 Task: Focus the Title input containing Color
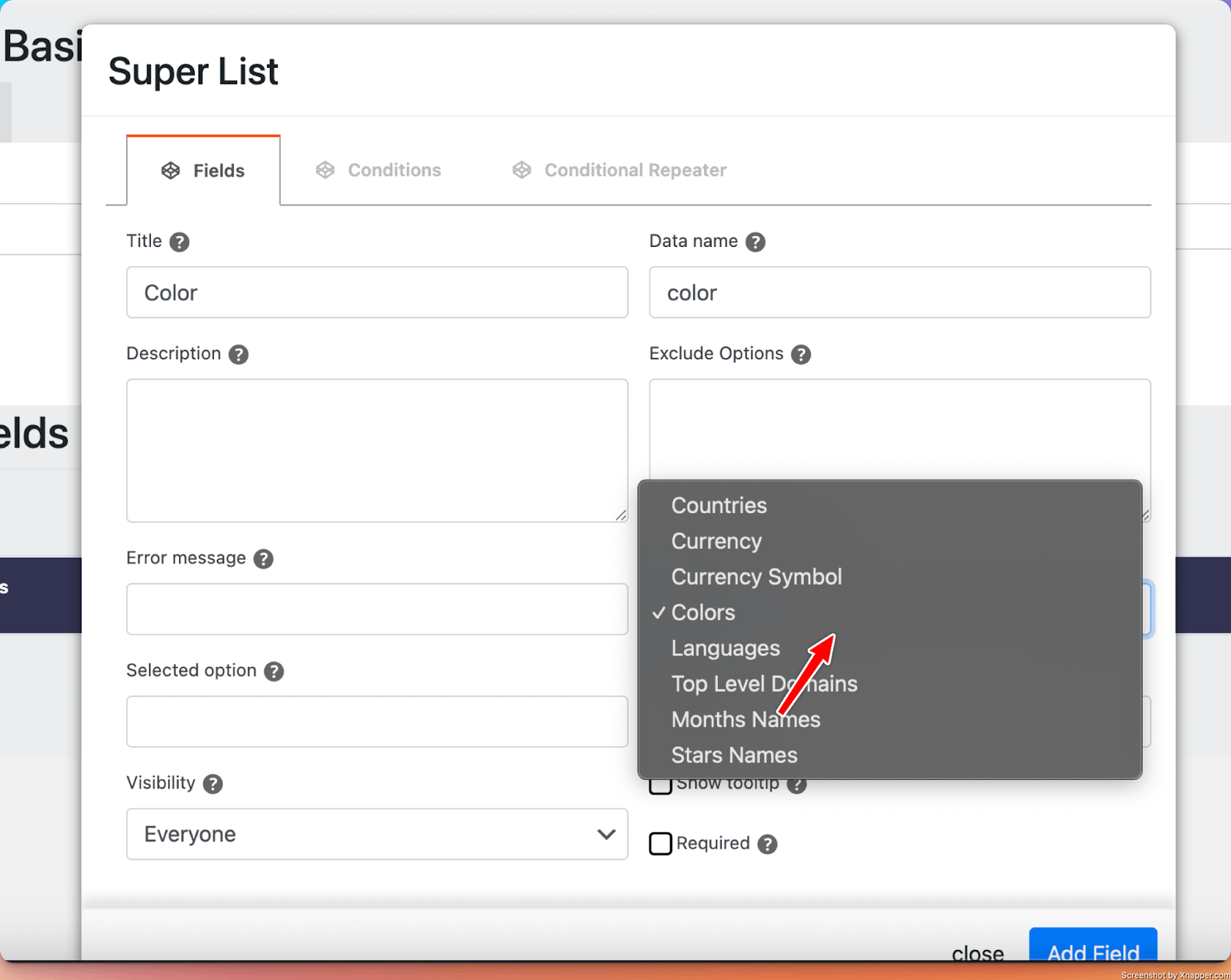377,292
